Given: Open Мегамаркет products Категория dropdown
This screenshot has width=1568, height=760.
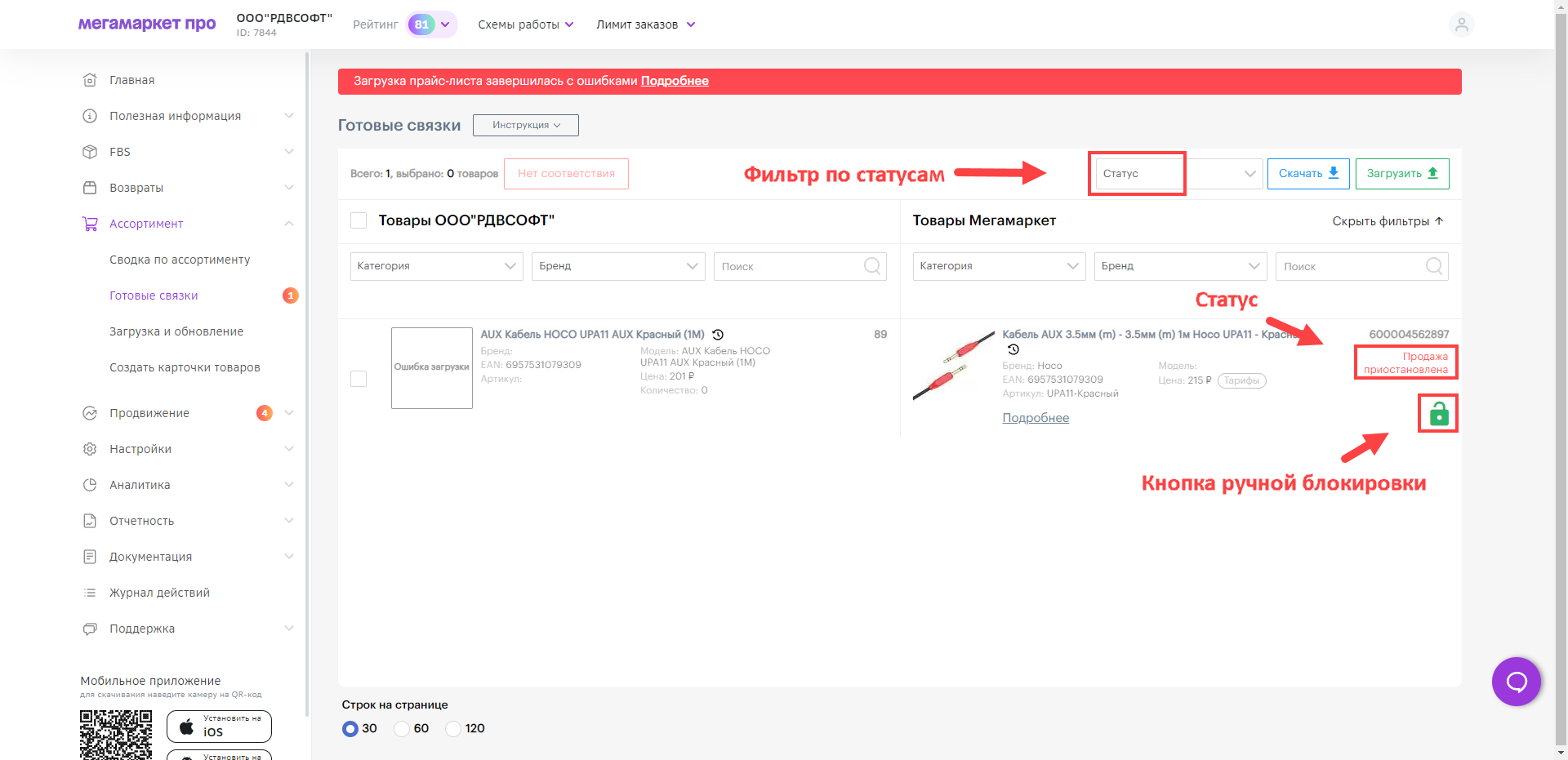Looking at the screenshot, I should 1000,266.
